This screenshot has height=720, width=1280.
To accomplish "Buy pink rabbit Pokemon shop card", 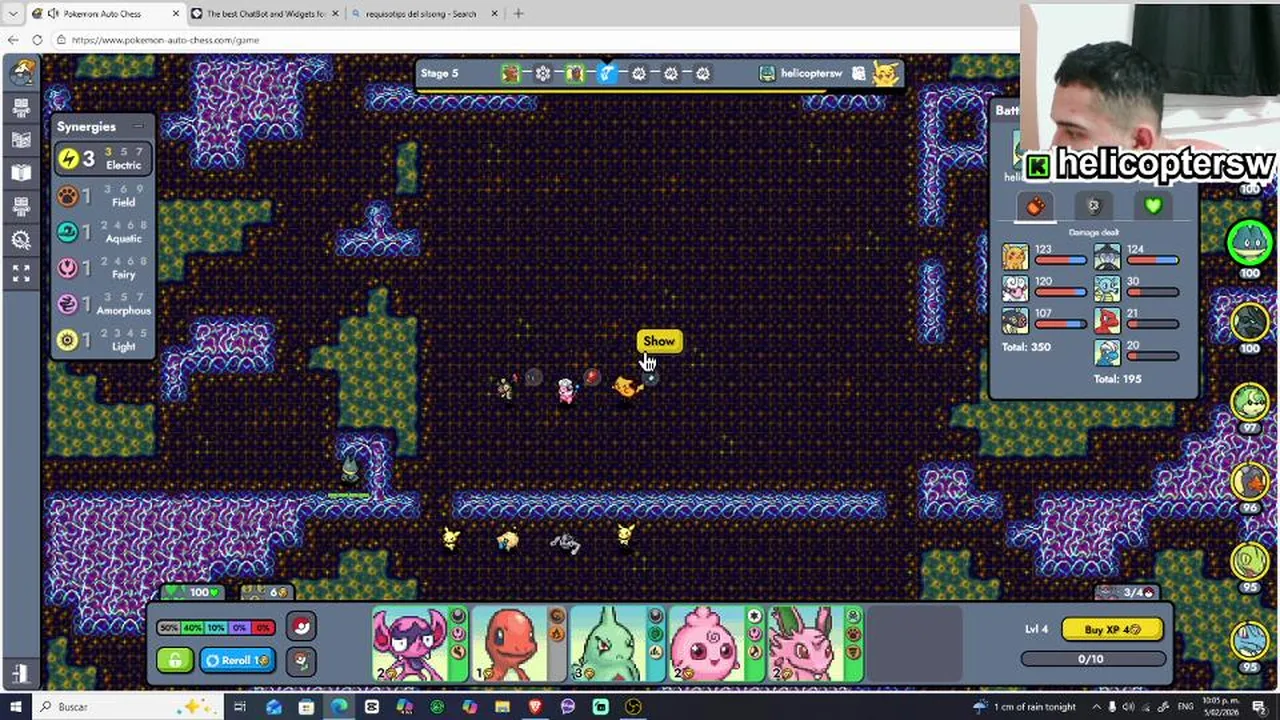I will 815,644.
